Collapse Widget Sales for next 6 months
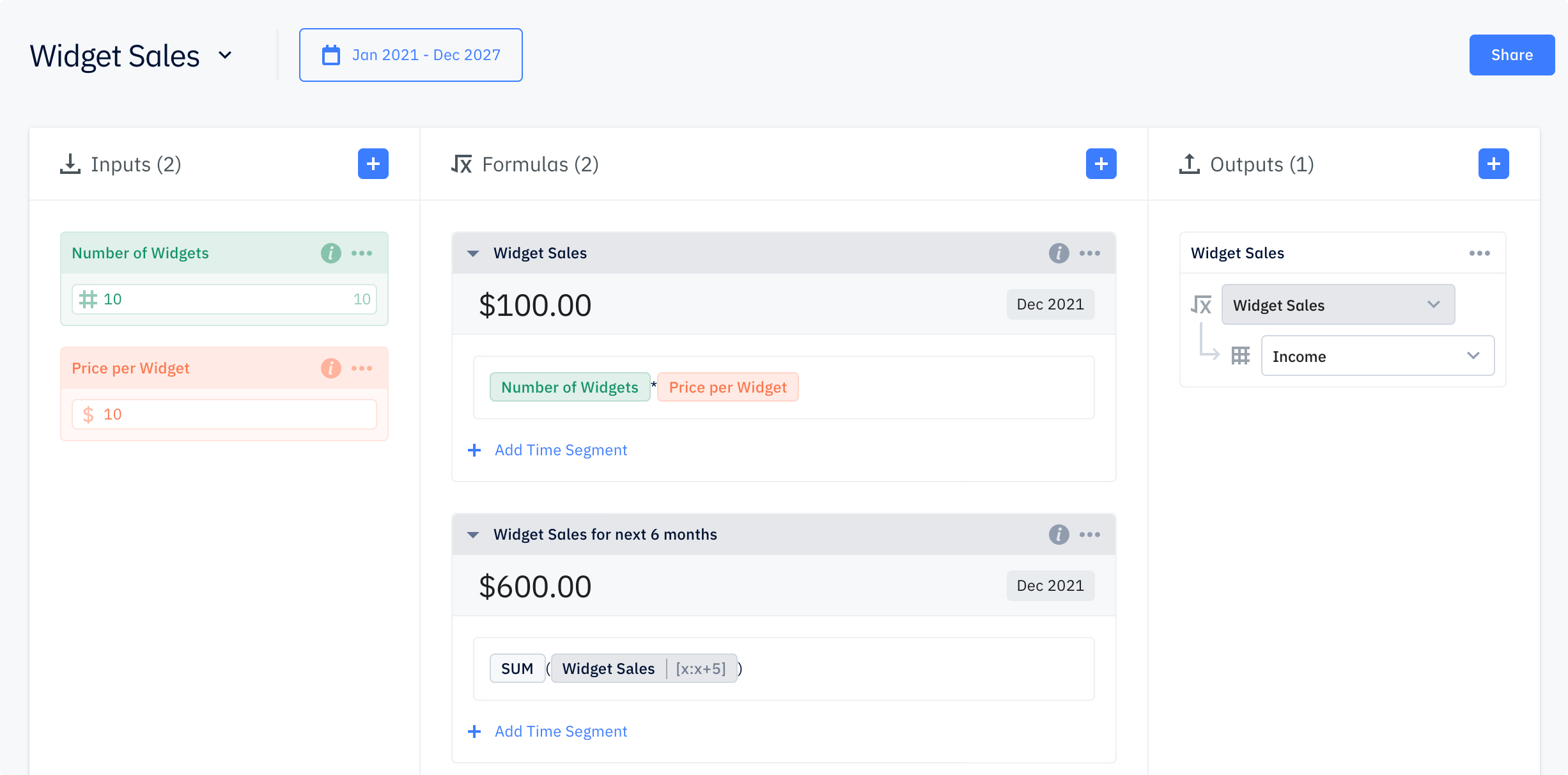 (473, 535)
